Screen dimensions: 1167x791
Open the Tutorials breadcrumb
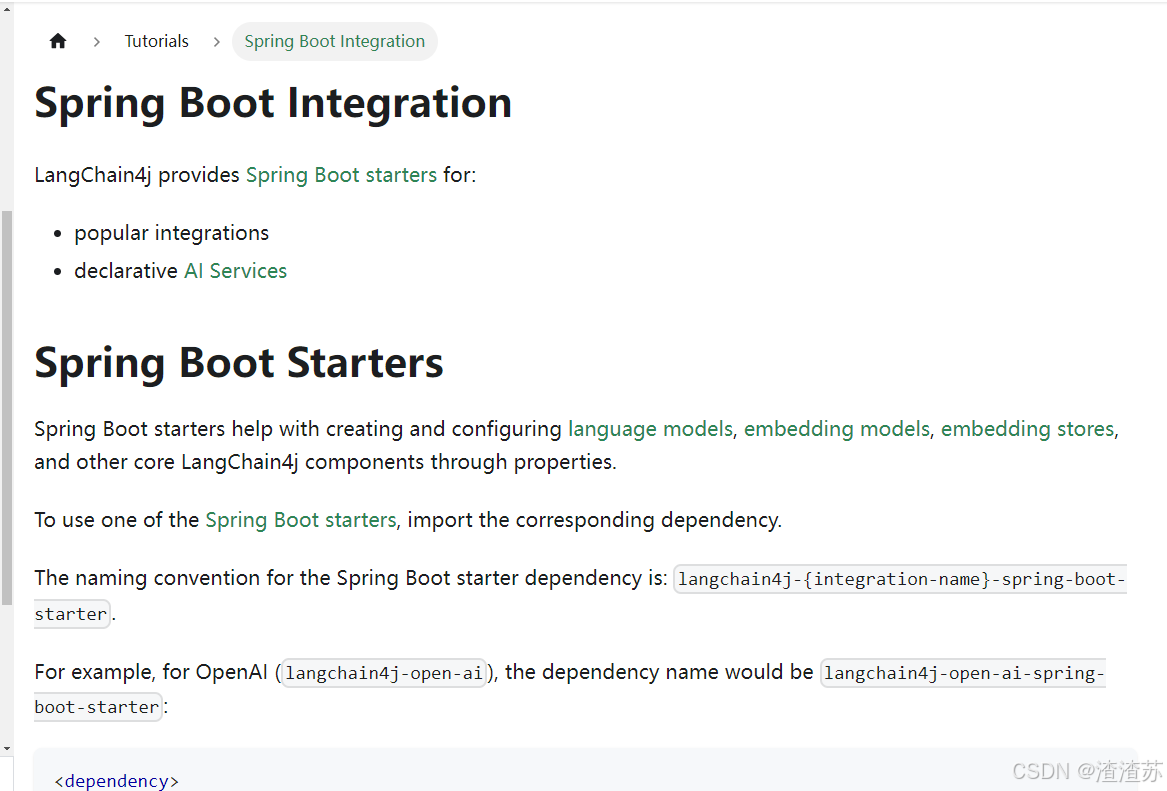tap(156, 41)
